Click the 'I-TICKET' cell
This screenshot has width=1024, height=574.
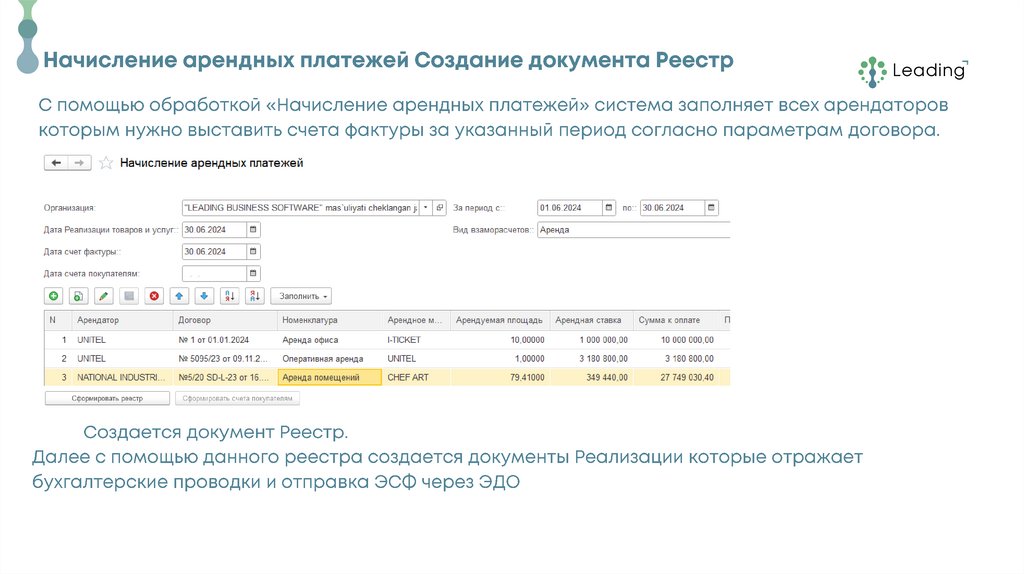pyautogui.click(x=416, y=340)
